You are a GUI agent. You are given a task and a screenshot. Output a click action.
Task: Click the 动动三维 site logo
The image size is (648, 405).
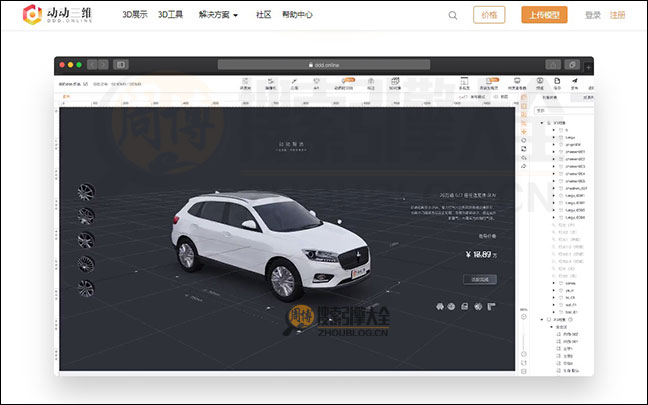click(x=57, y=14)
